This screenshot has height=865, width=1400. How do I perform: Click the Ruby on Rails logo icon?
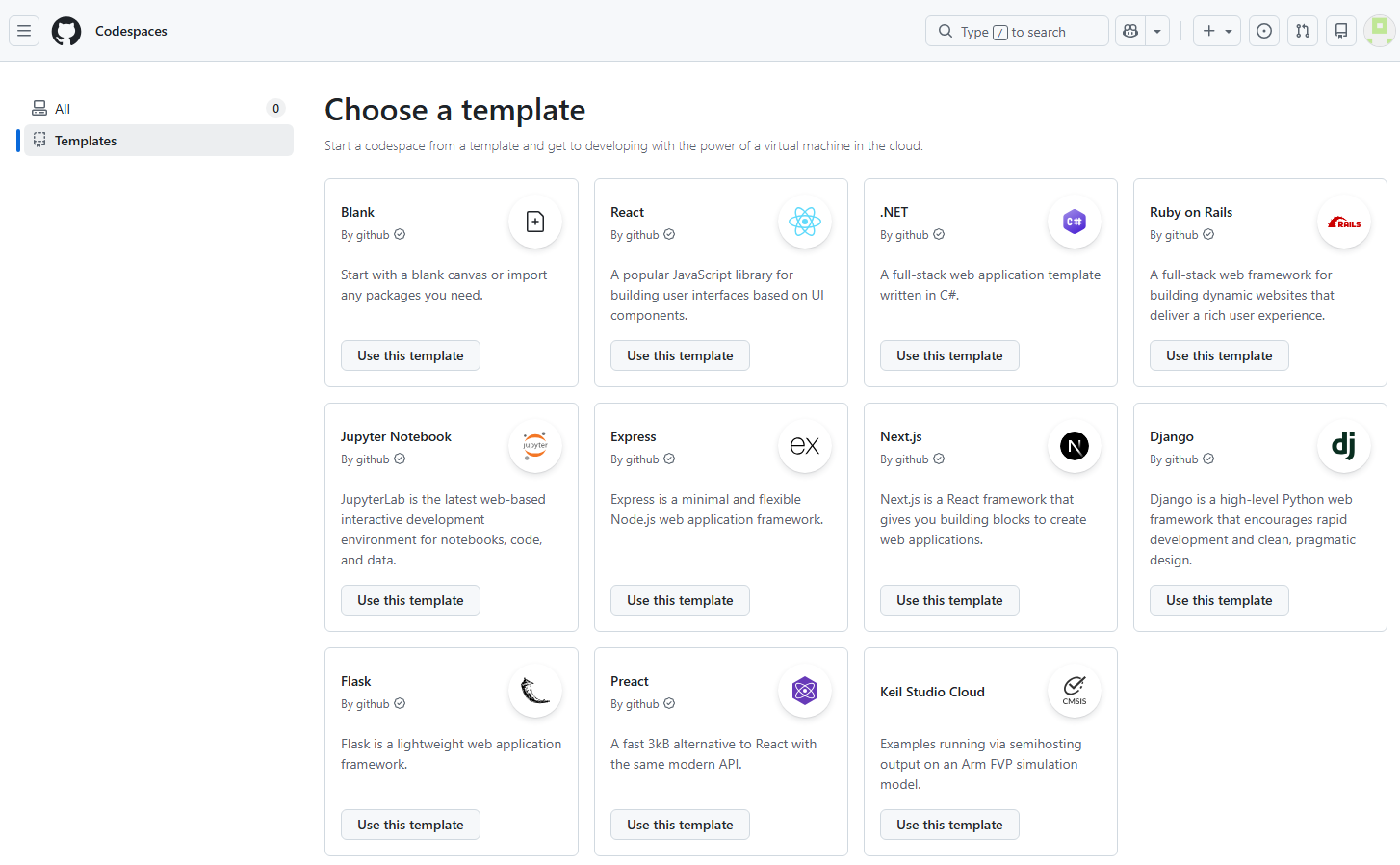pyautogui.click(x=1344, y=222)
